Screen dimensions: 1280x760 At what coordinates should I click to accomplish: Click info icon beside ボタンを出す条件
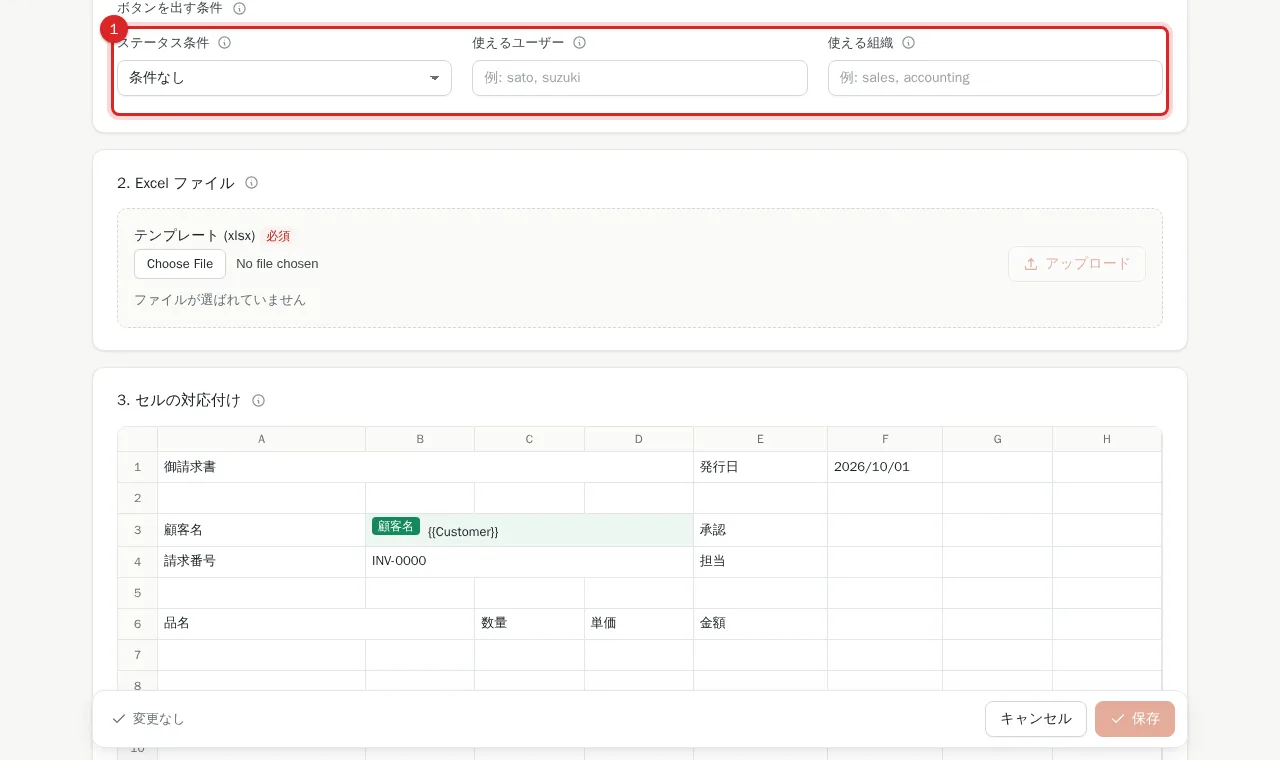(x=239, y=8)
